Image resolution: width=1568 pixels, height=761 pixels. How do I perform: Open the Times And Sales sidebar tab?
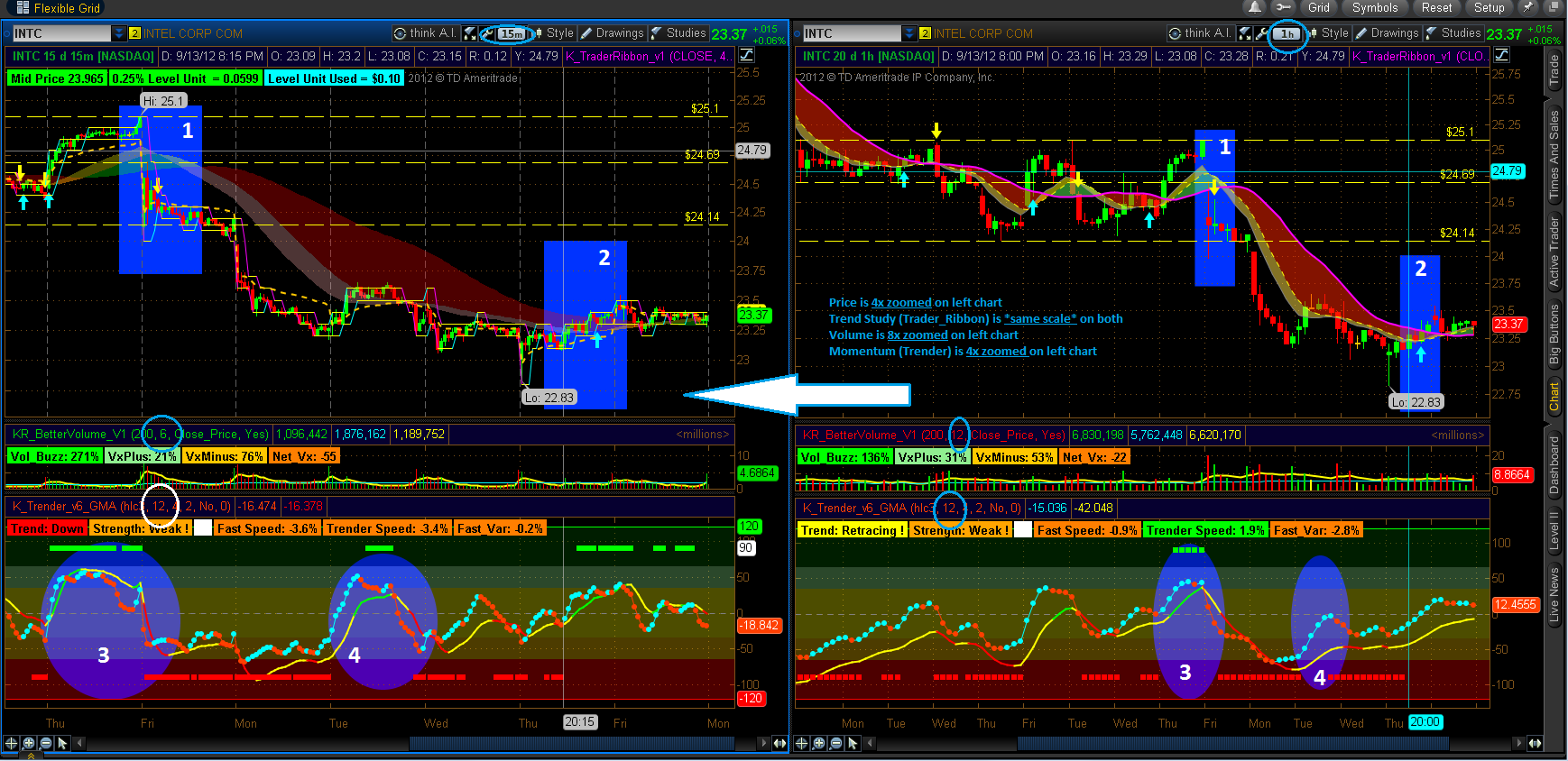[x=1554, y=155]
